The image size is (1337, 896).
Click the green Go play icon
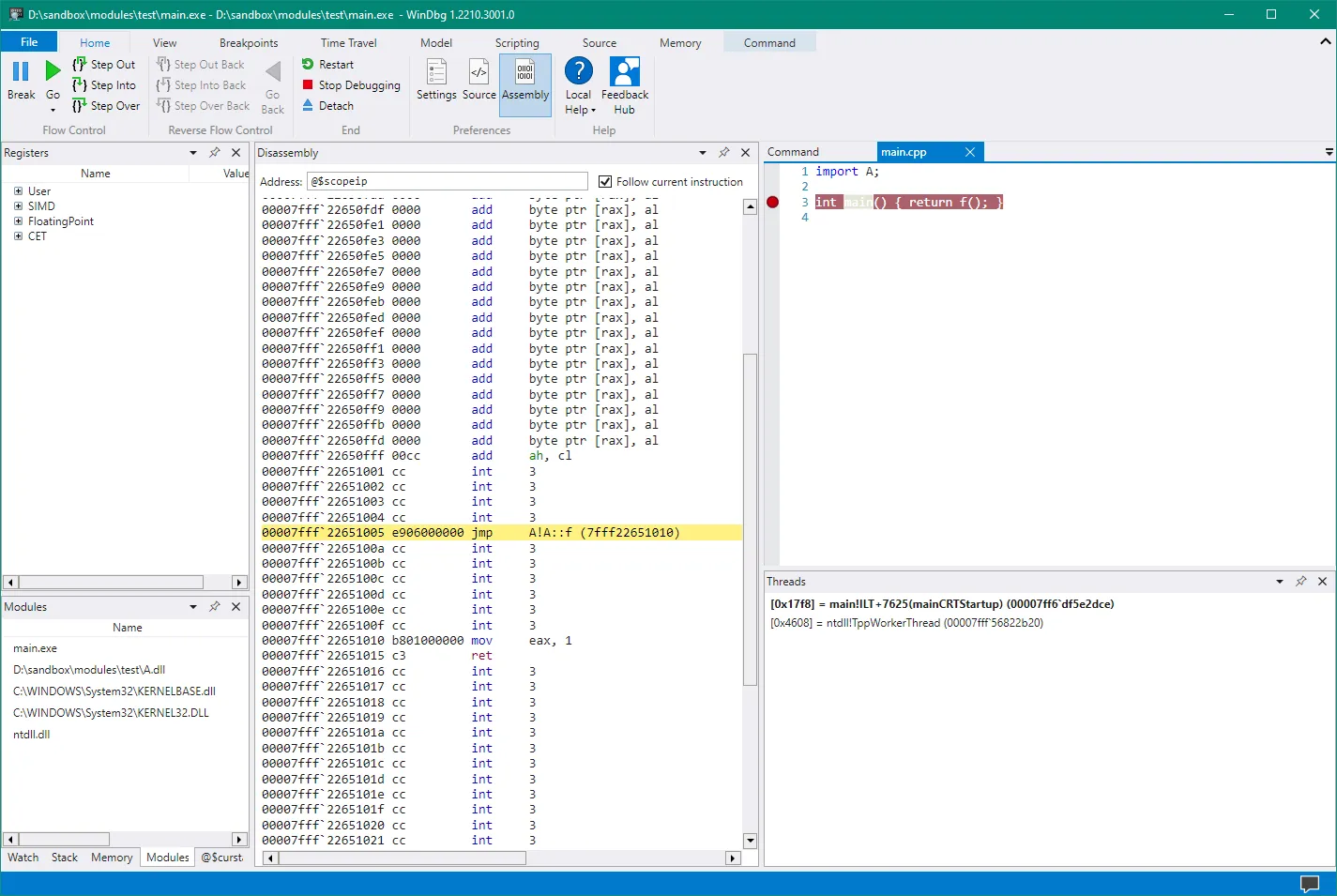pyautogui.click(x=53, y=71)
